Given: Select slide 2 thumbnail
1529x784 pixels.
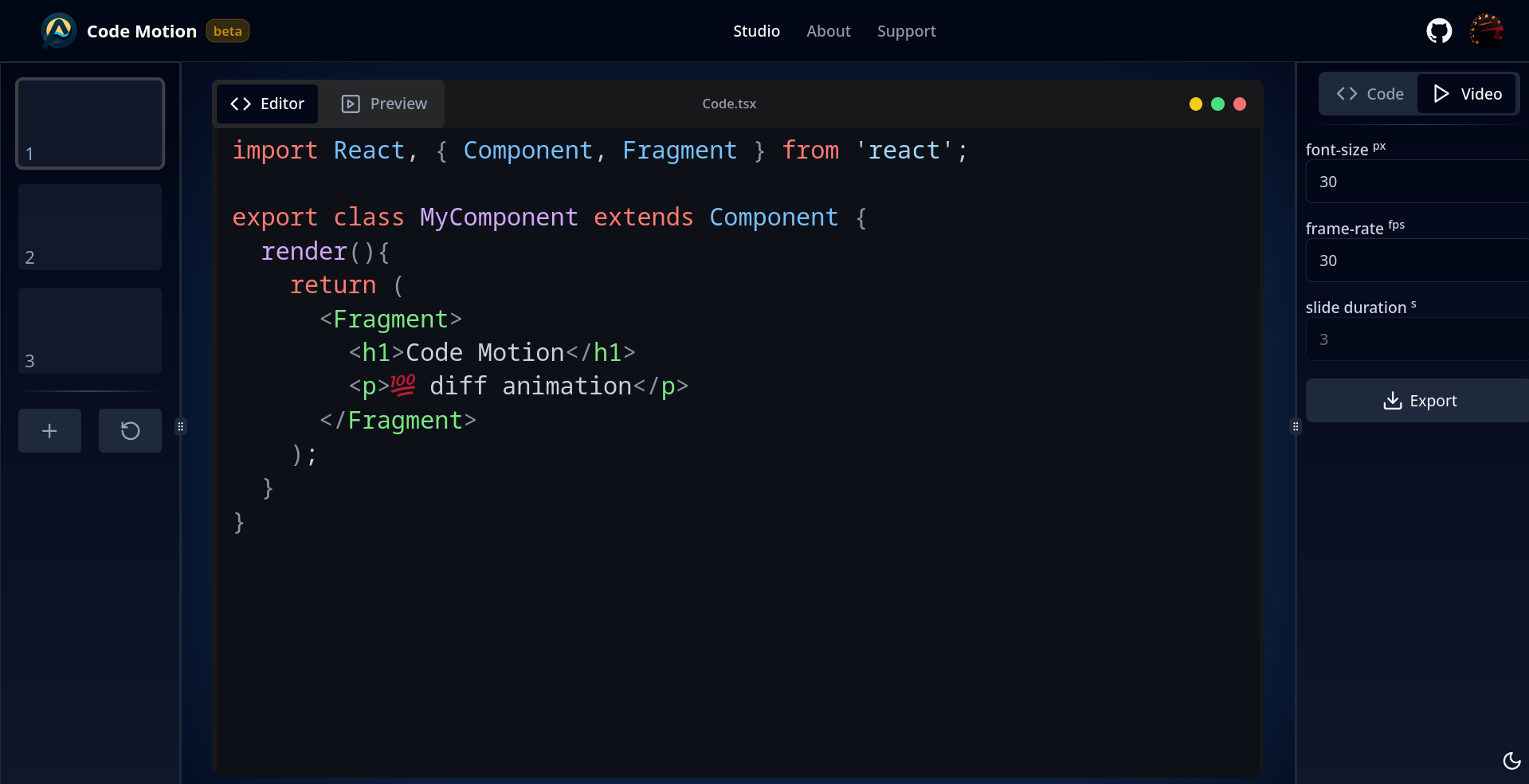Looking at the screenshot, I should 90,227.
